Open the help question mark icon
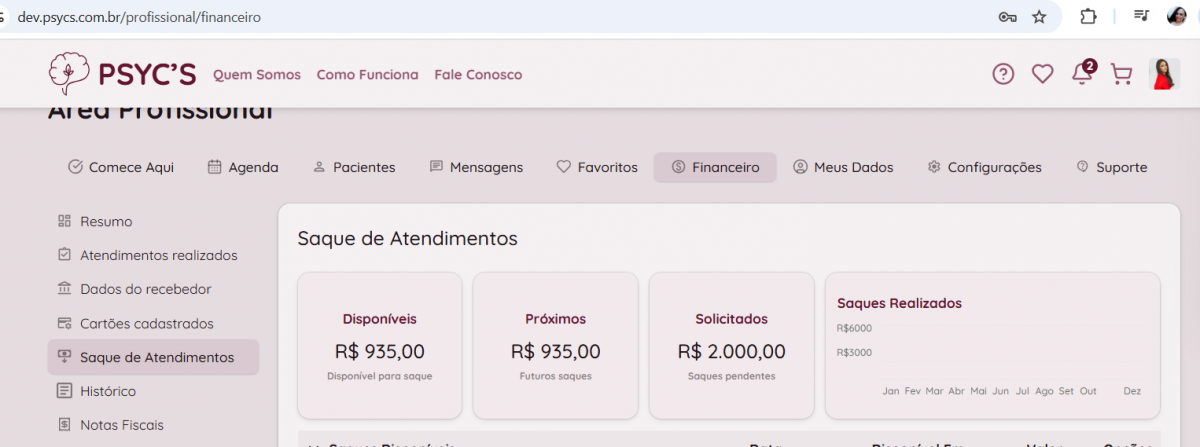The image size is (1200, 447). tap(1003, 73)
